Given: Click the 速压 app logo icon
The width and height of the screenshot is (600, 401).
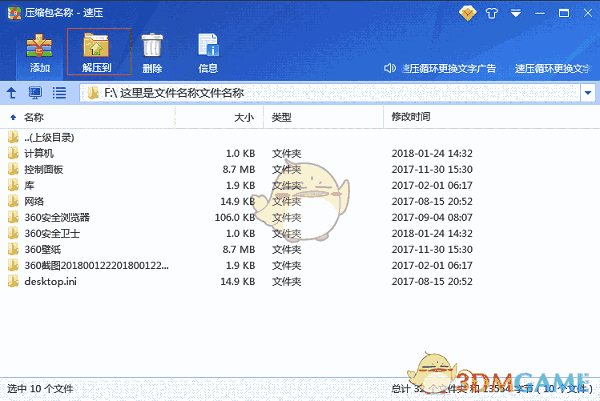Looking at the screenshot, I should point(14,13).
